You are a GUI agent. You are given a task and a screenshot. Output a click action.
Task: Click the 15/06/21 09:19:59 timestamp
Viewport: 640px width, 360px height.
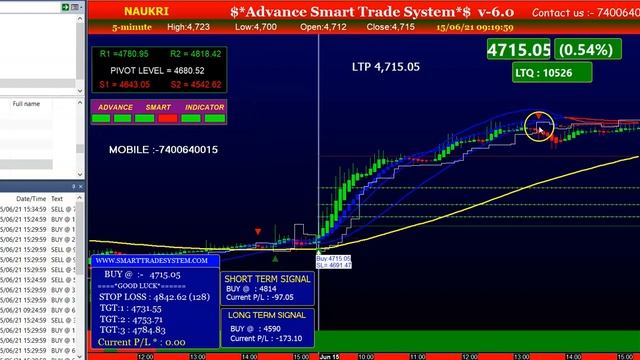pyautogui.click(x=475, y=27)
